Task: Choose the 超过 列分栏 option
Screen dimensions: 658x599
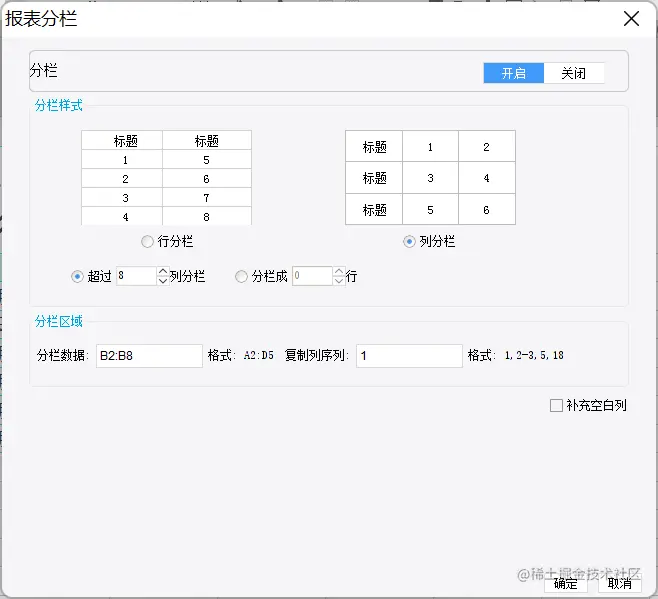Action: pos(77,277)
